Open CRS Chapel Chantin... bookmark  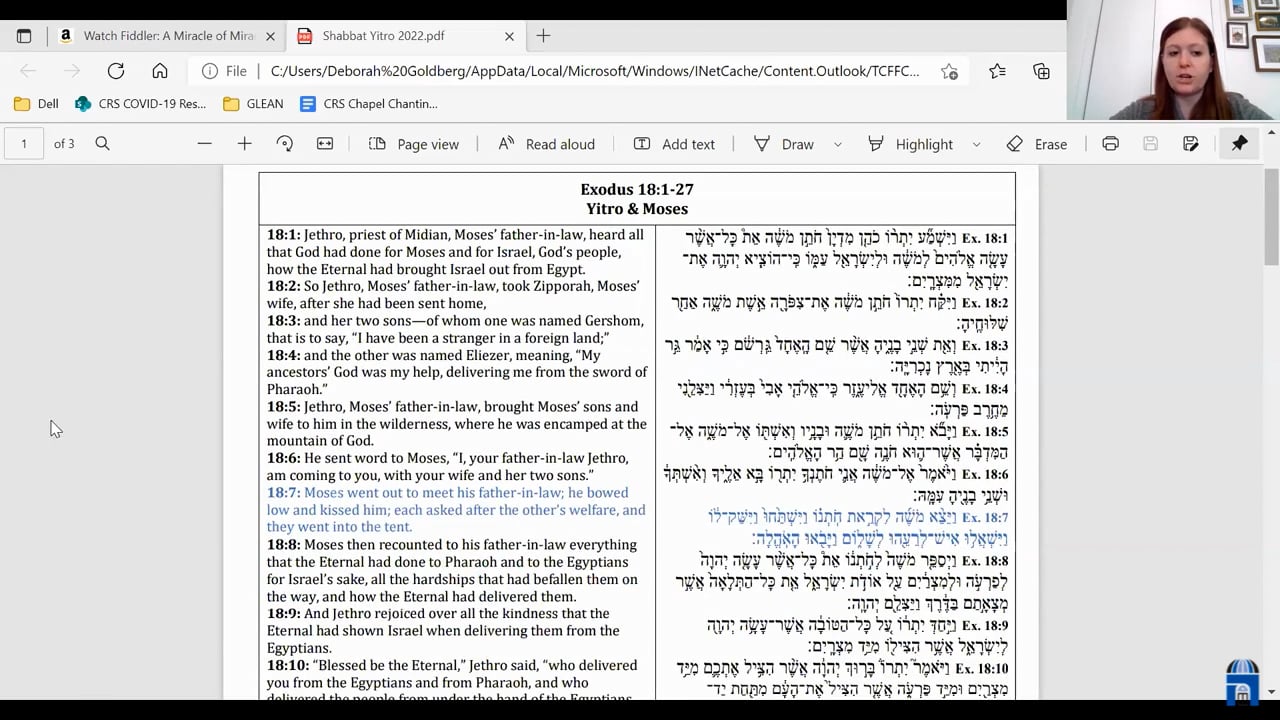369,103
